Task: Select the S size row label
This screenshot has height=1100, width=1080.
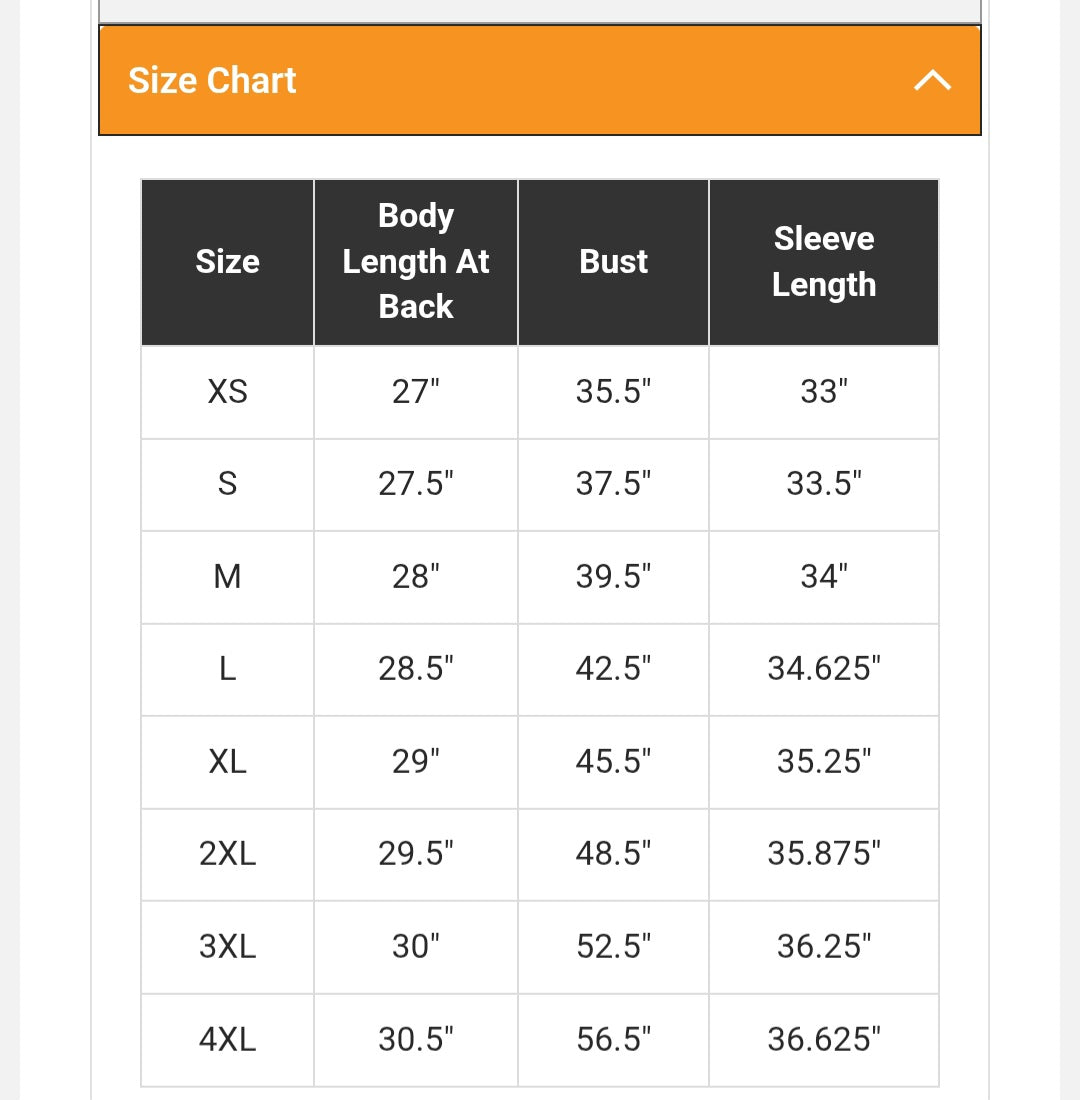Action: (x=227, y=484)
